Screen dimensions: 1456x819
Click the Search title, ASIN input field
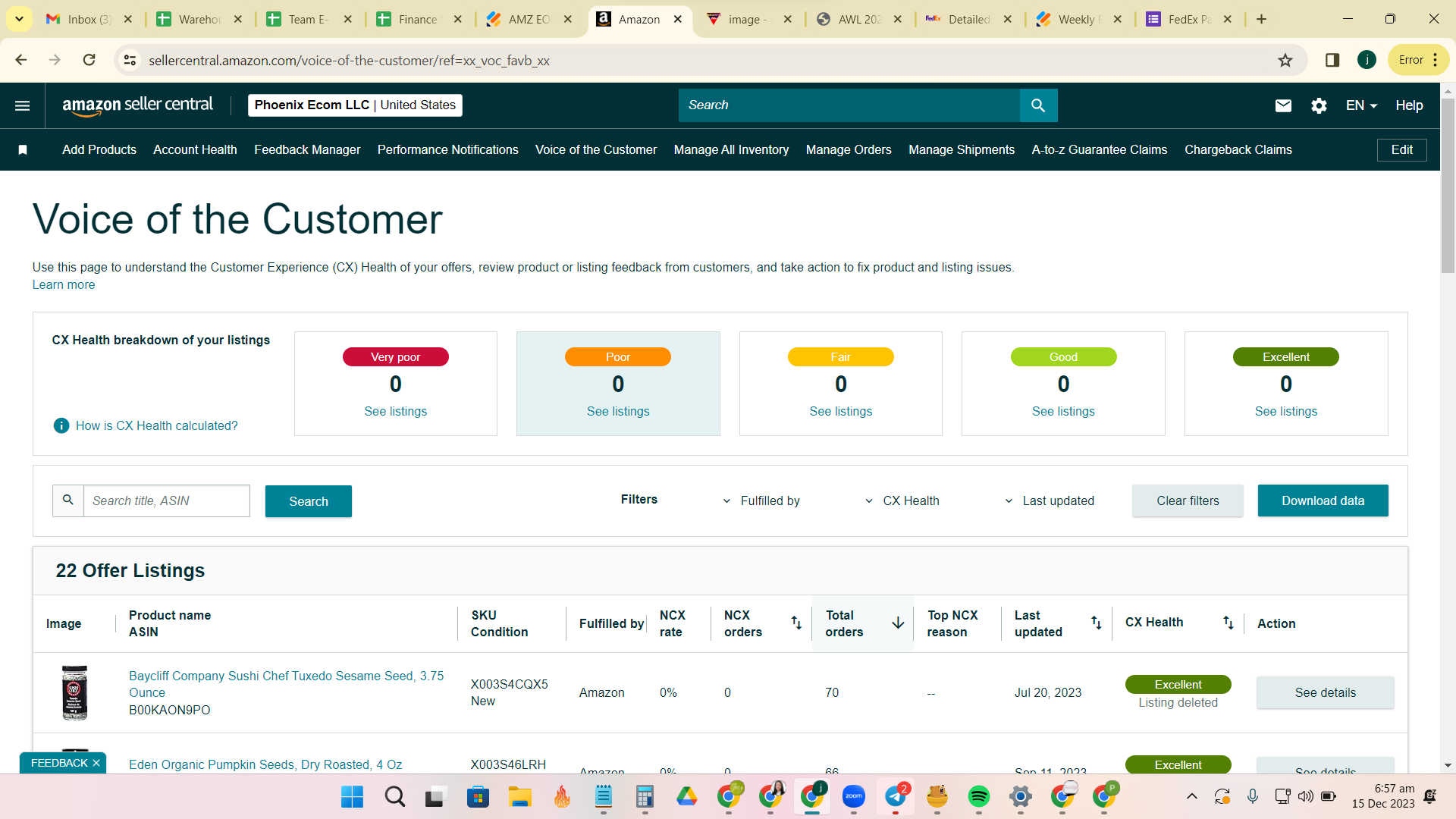click(166, 500)
